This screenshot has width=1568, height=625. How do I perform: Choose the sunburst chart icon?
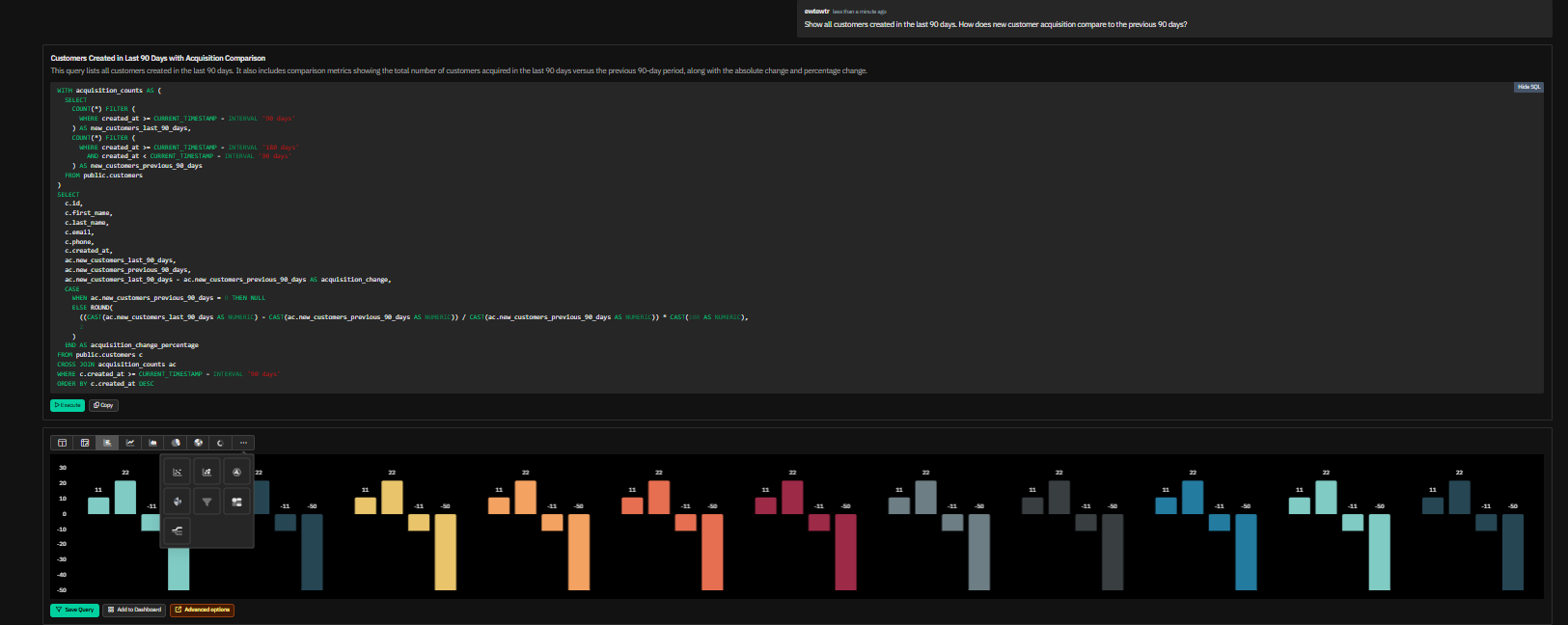click(x=198, y=443)
